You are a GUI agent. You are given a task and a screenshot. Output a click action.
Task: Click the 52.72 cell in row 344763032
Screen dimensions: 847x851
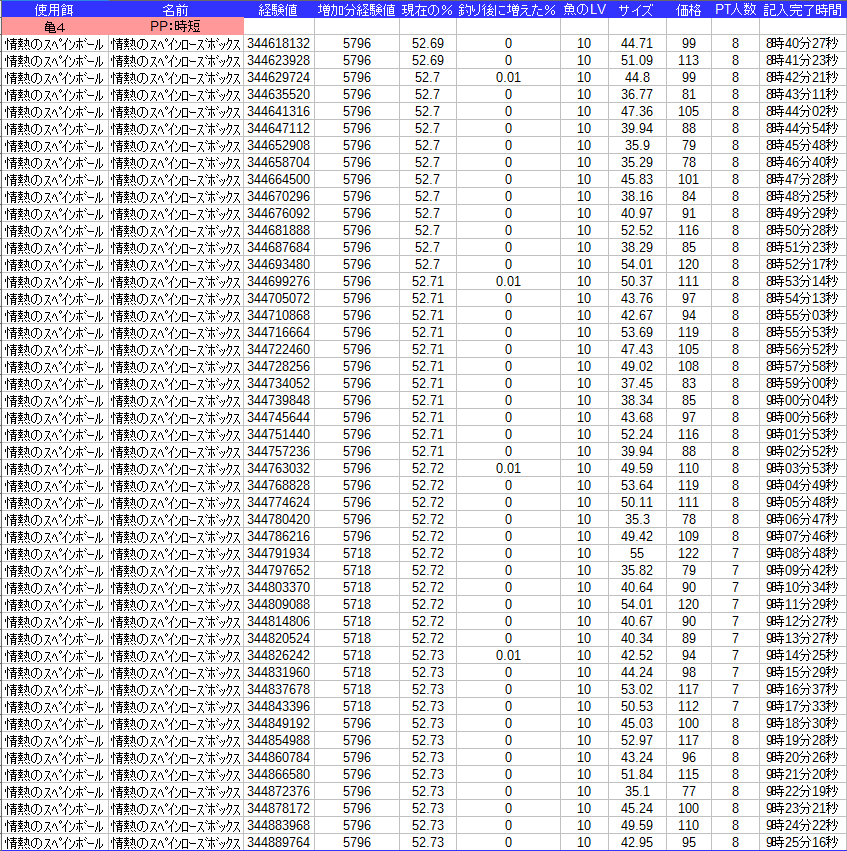tap(428, 468)
